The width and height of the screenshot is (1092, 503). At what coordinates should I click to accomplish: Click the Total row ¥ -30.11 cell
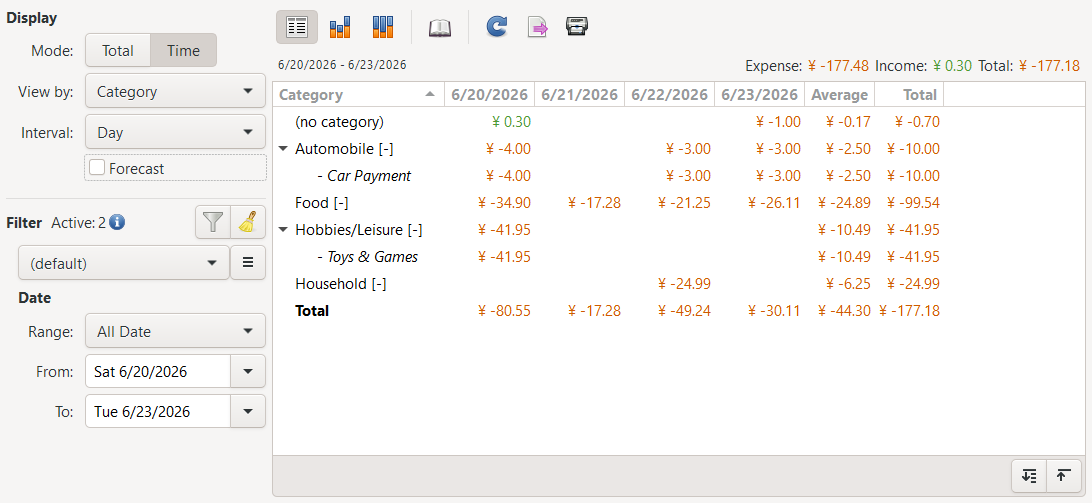(x=774, y=311)
